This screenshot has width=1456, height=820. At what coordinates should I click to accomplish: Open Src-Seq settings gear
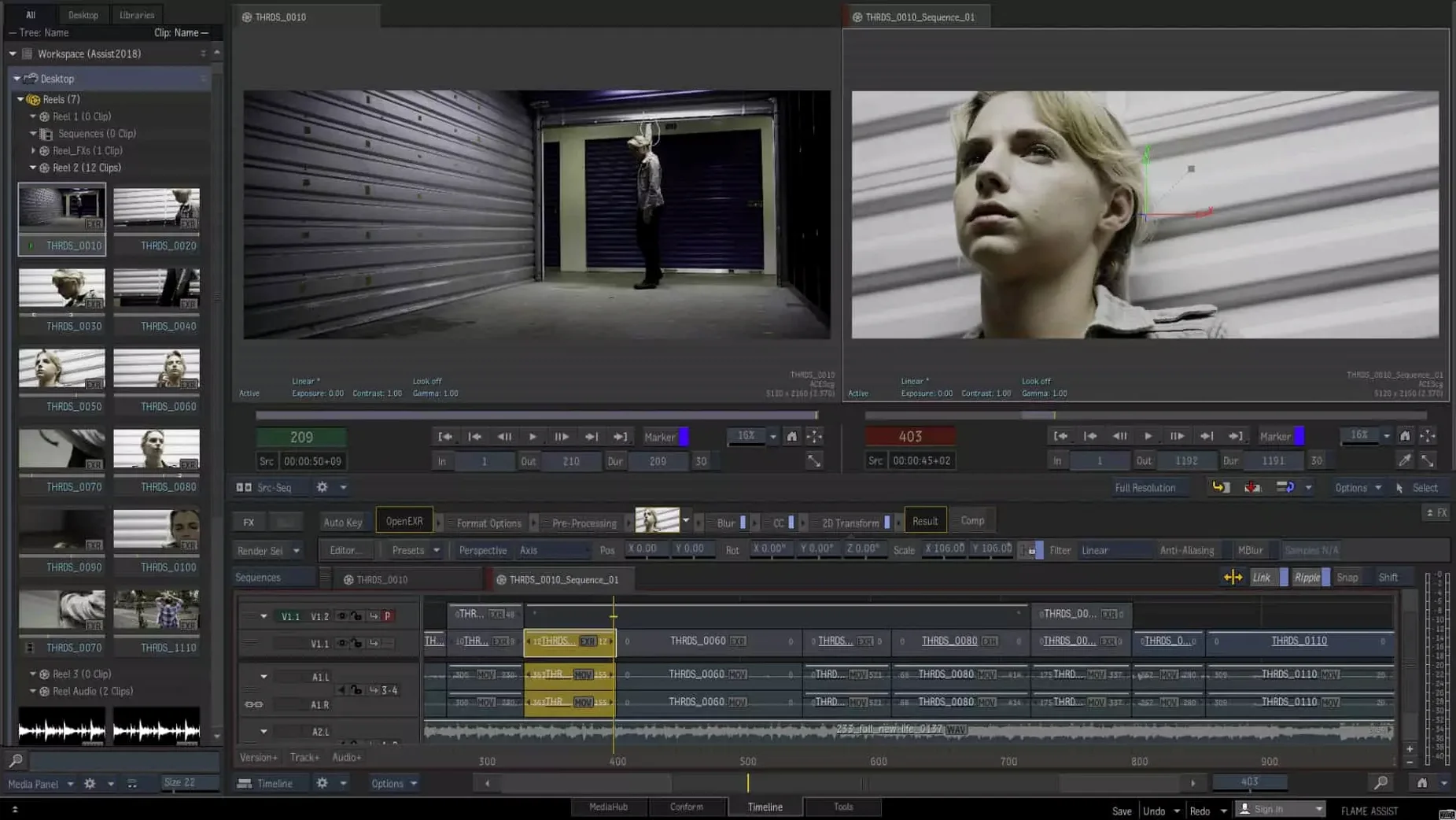(x=322, y=487)
